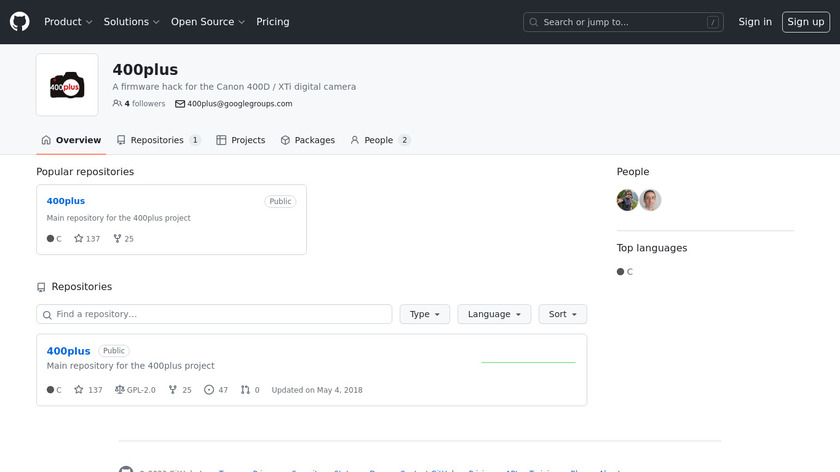
Task: Click the second member avatar under People
Action: (x=651, y=200)
